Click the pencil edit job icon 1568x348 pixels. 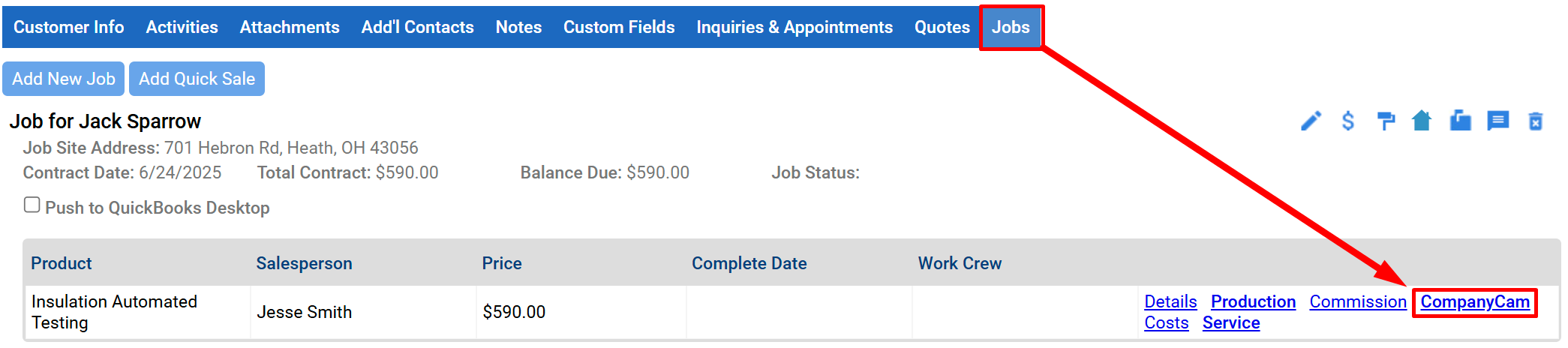(x=1311, y=121)
